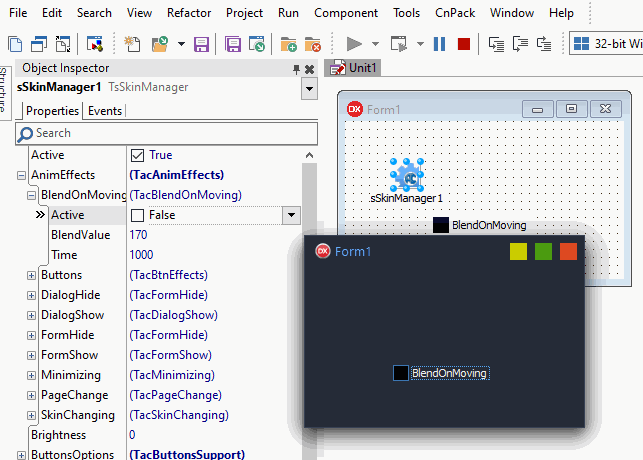Select the Events tab in Object Inspector
The height and width of the screenshot is (460, 643).
(x=105, y=111)
